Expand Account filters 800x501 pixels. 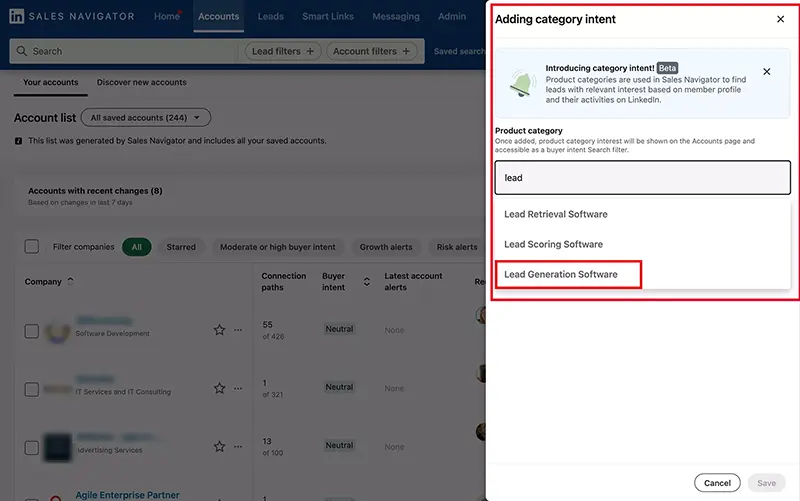coord(371,51)
